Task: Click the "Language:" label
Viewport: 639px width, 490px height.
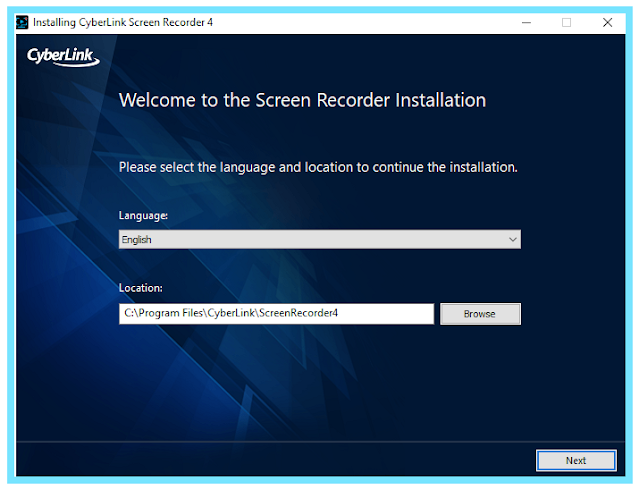Action: [x=143, y=216]
